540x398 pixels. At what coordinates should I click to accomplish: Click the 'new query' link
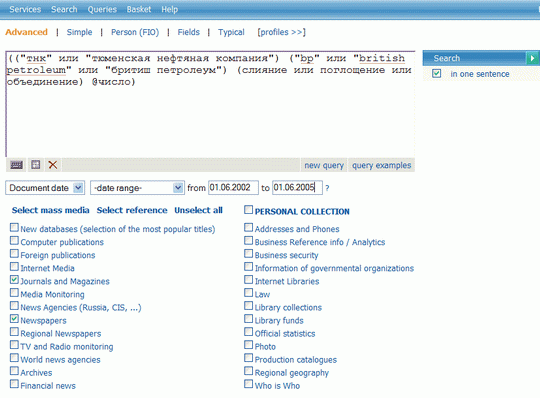[324, 165]
